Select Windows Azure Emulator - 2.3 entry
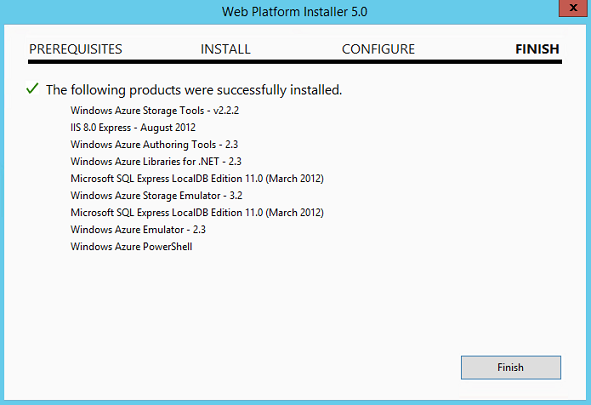The image size is (591, 405). tap(138, 229)
